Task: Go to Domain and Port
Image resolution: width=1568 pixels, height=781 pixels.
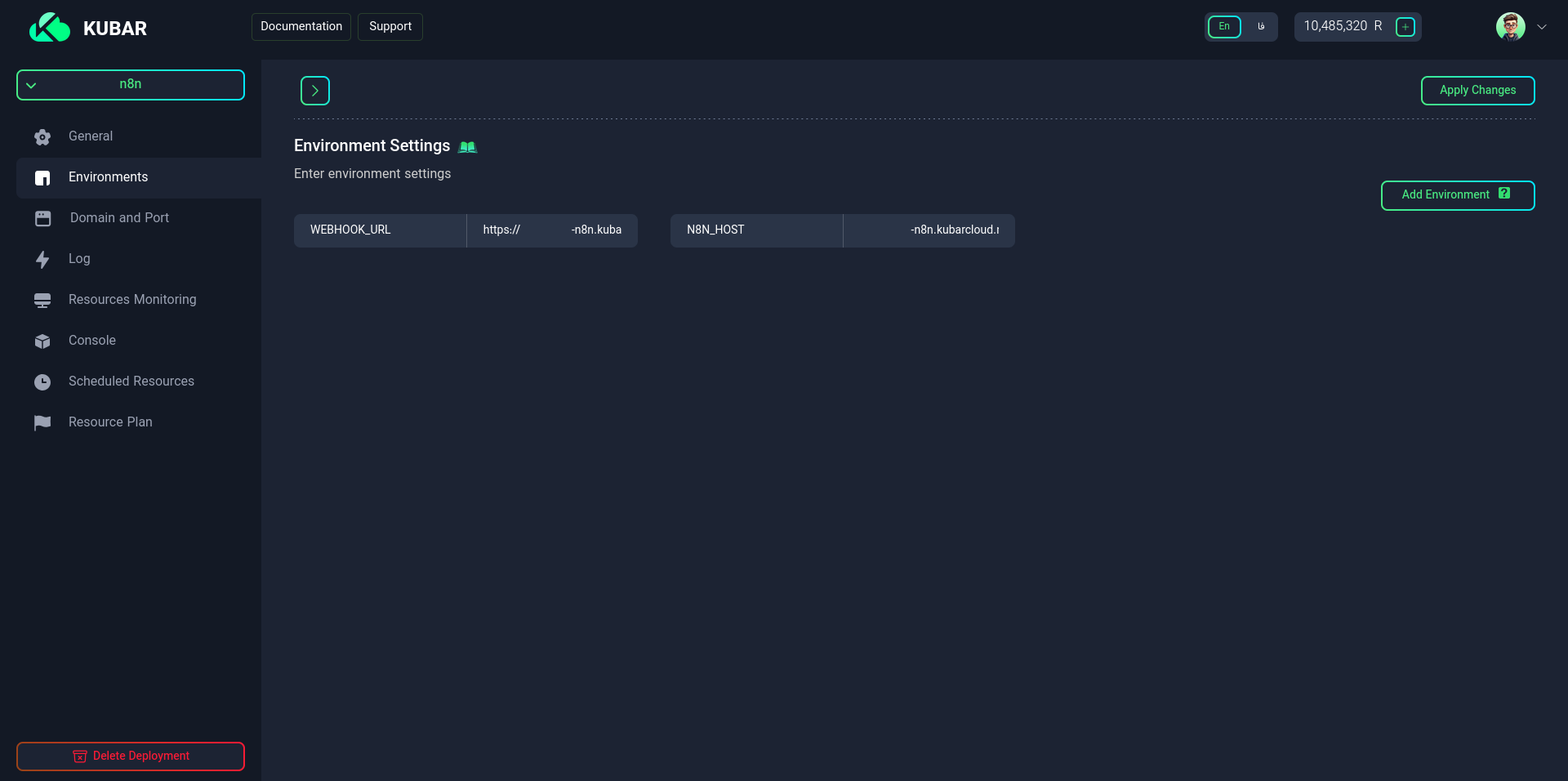Action: pos(139,218)
